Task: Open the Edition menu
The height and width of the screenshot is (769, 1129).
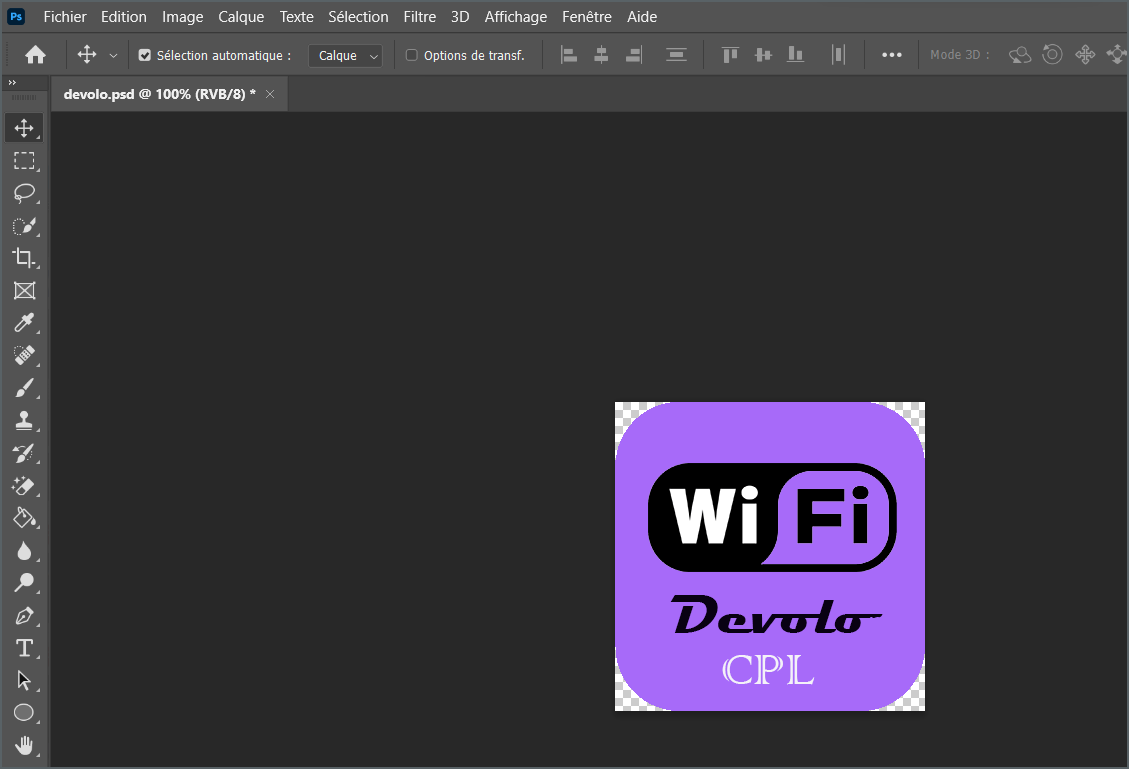Action: pyautogui.click(x=124, y=17)
